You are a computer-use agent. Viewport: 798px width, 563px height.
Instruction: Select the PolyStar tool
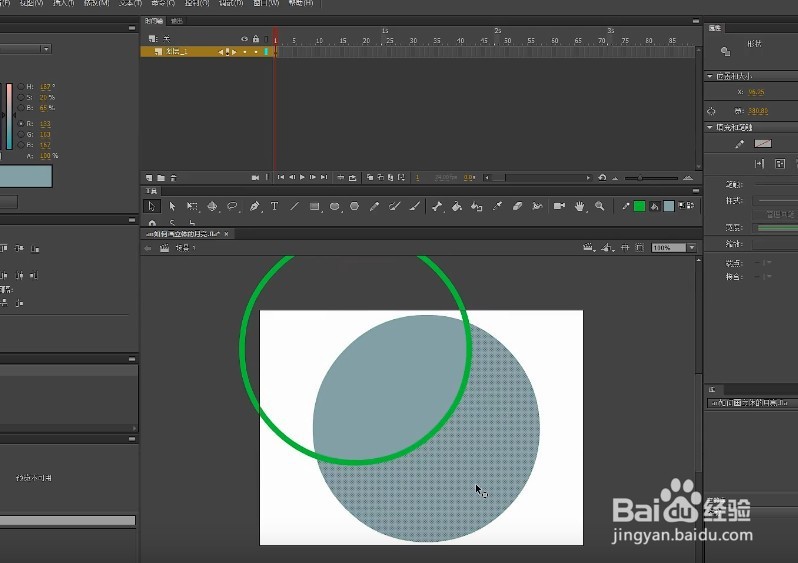355,206
